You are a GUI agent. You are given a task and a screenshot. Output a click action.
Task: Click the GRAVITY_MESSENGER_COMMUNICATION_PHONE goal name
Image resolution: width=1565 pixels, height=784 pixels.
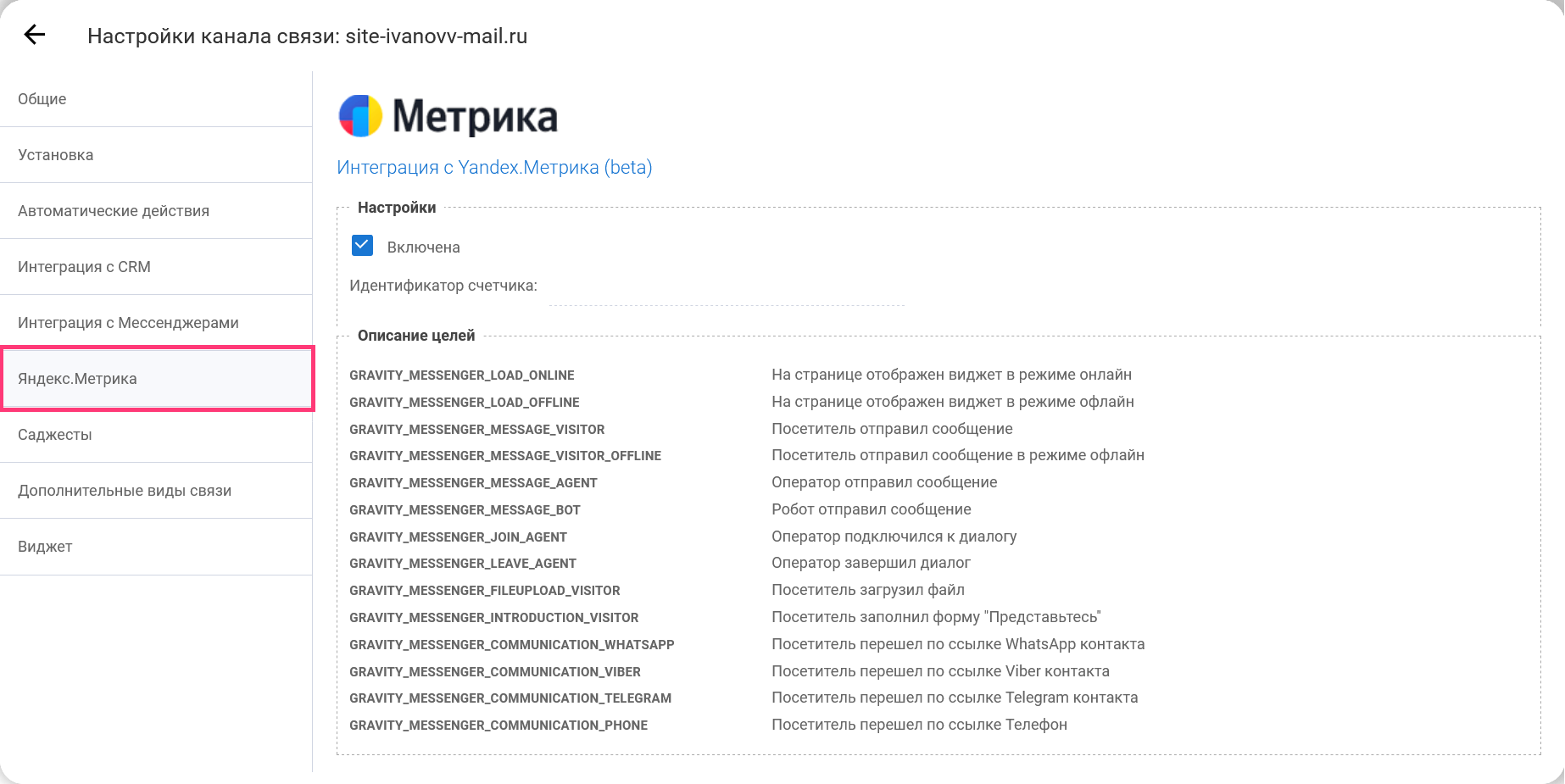coord(498,726)
